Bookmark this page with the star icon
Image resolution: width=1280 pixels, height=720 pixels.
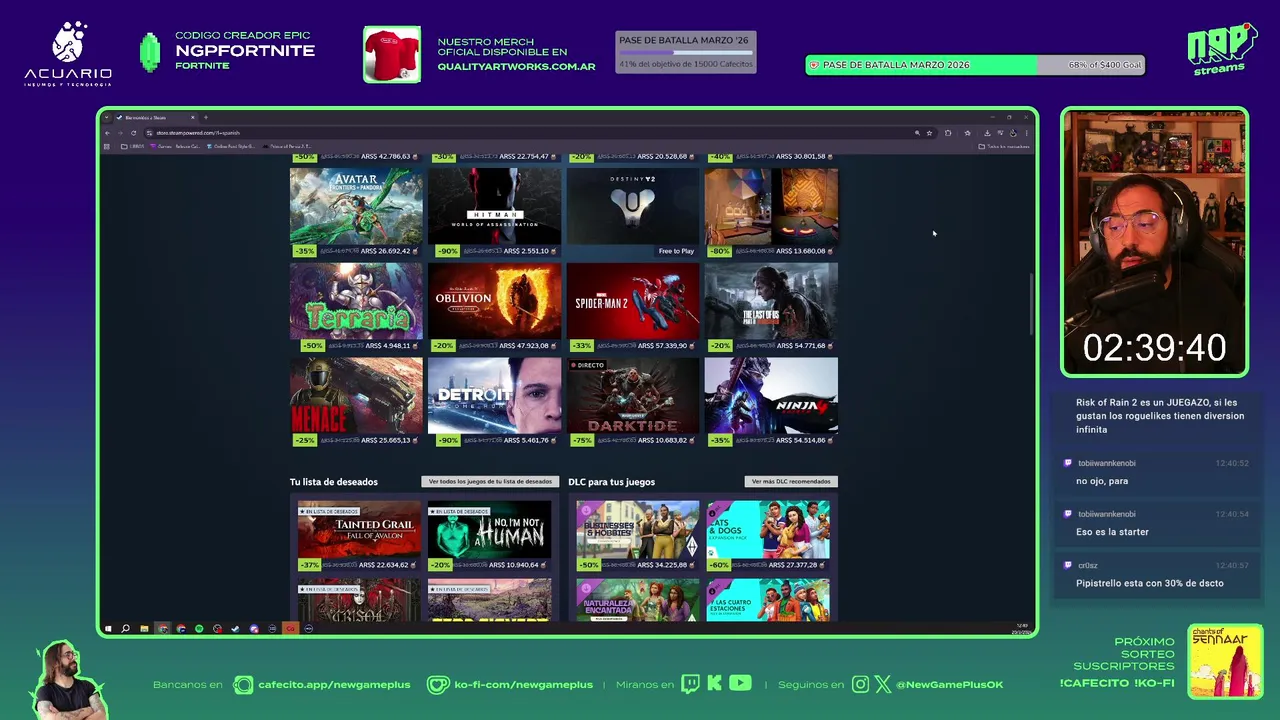[x=929, y=133]
